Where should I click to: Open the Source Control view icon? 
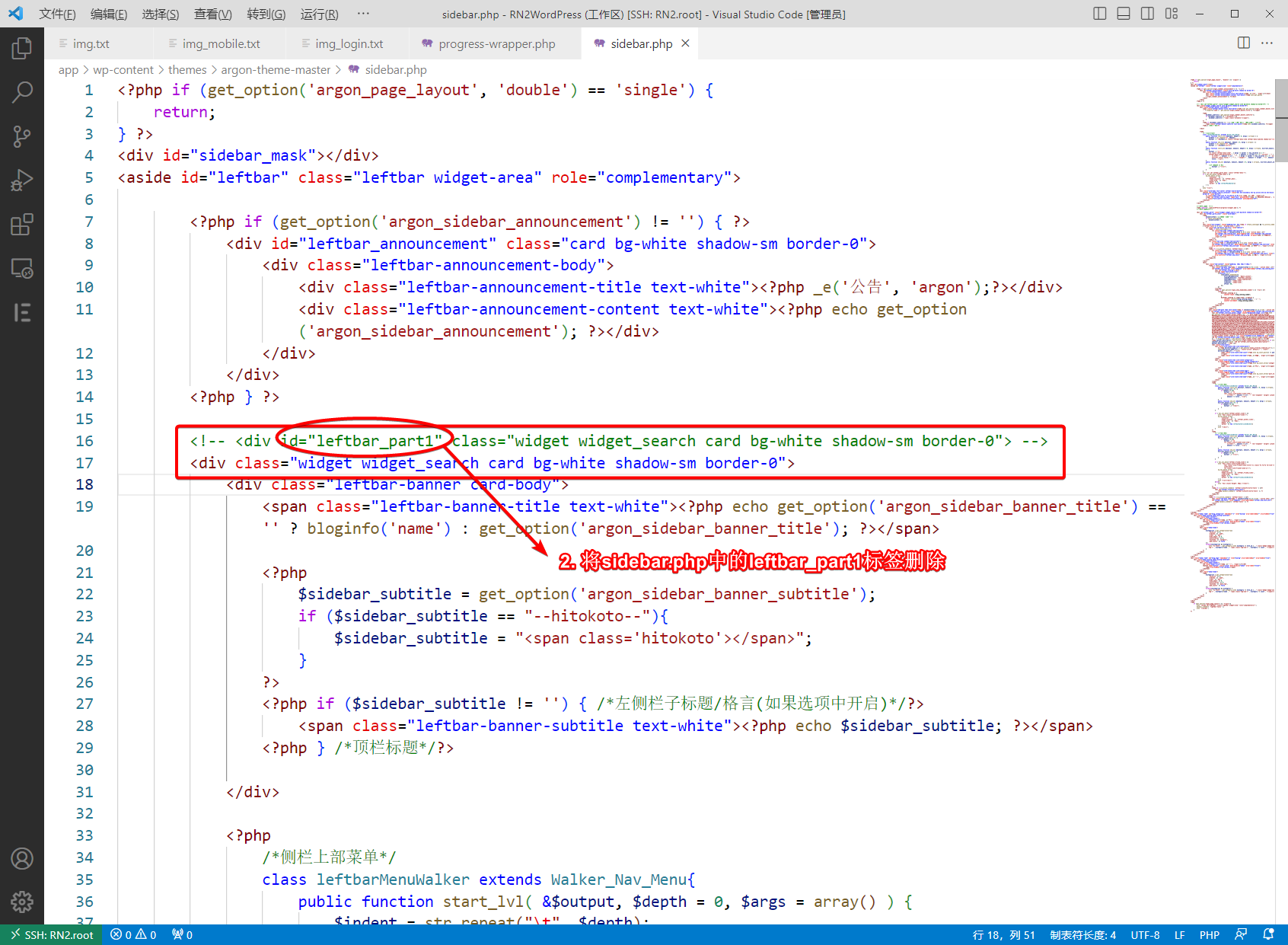(22, 137)
